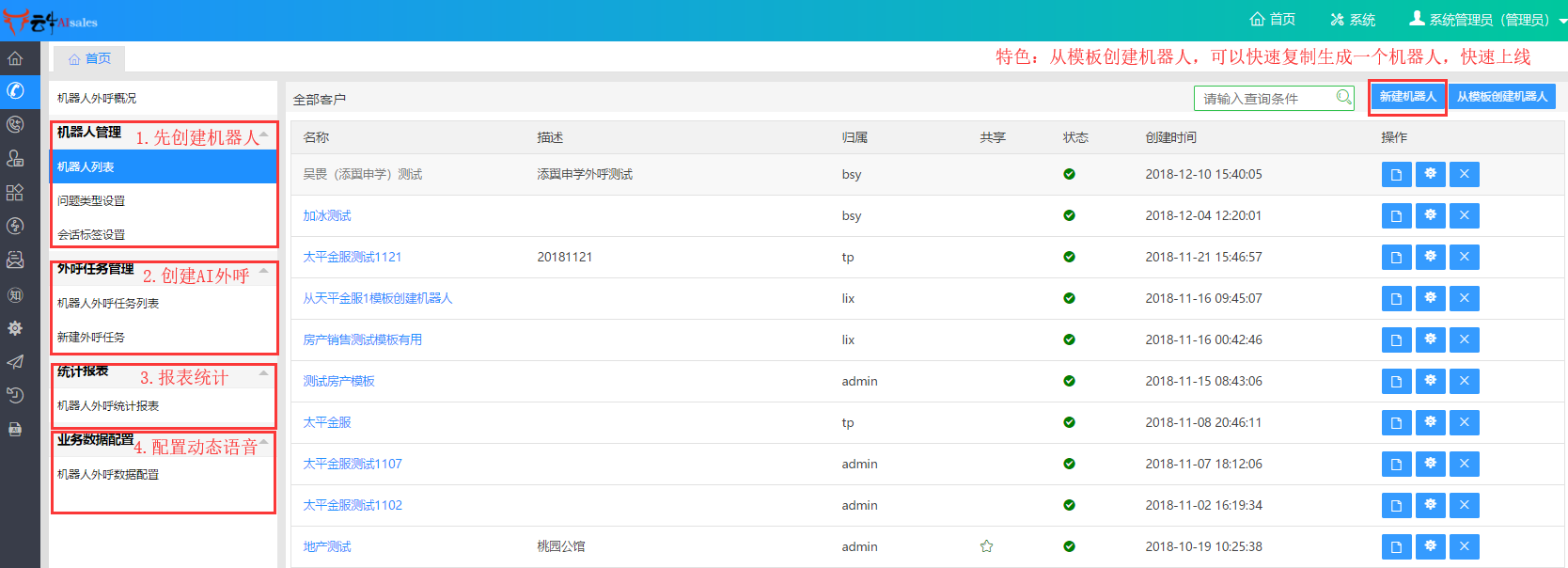Collapse the 机器人管理 section arrow
The image size is (1568, 568).
click(264, 134)
